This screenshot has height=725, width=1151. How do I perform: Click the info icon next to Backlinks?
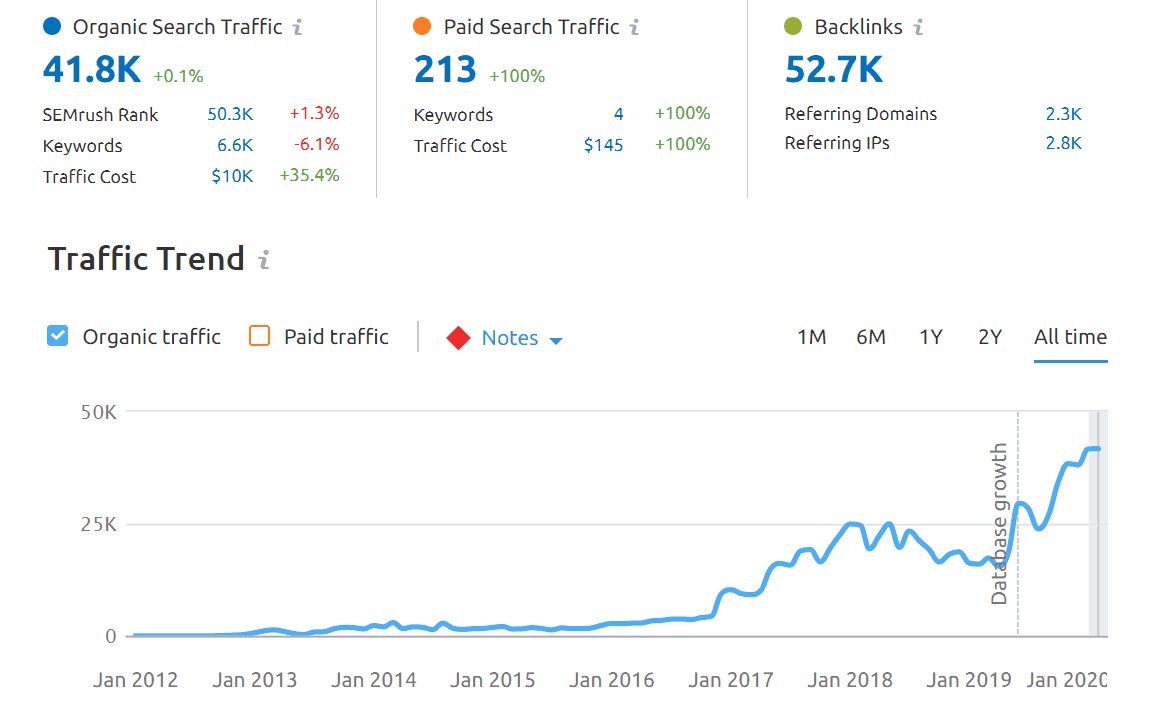point(918,27)
